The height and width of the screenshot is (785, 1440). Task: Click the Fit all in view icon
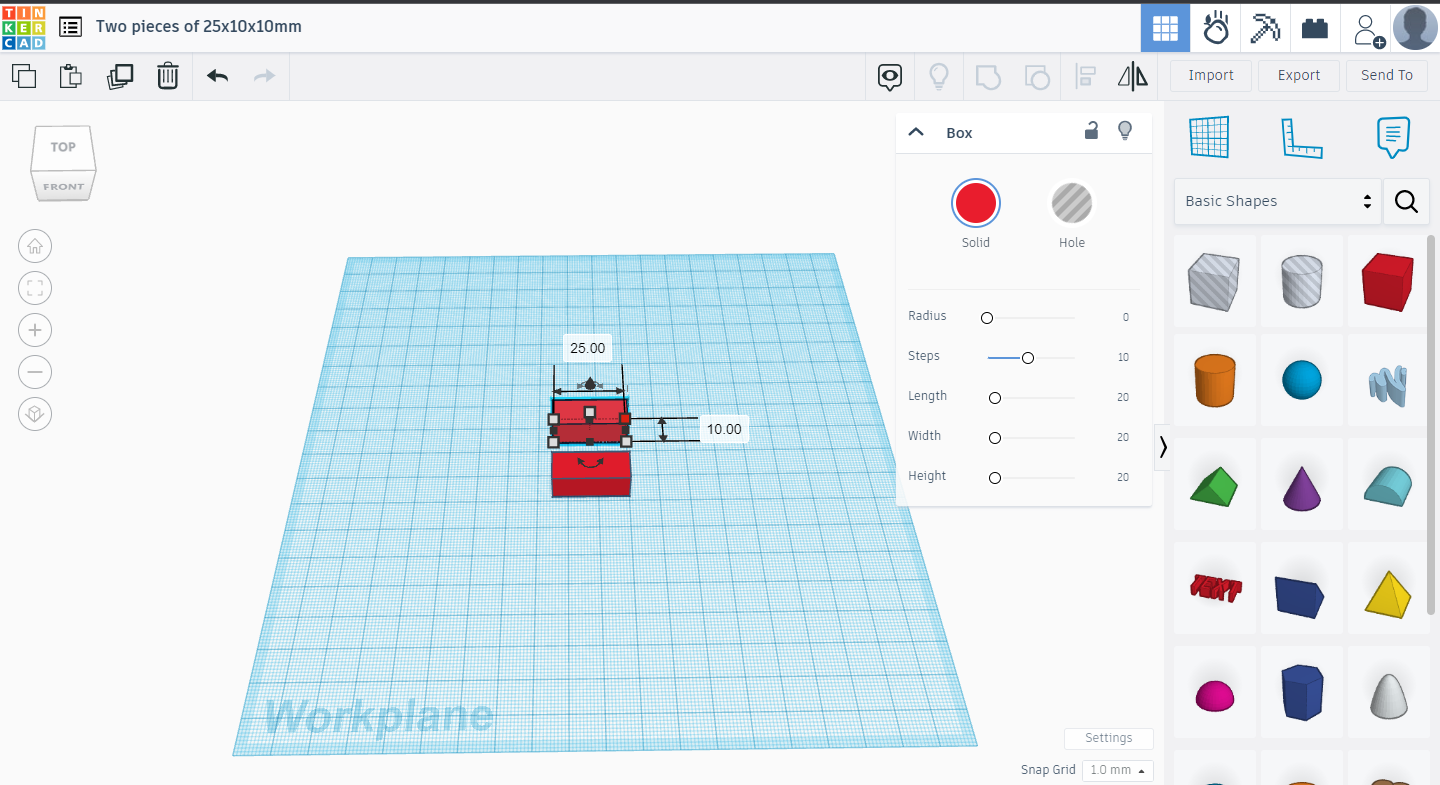click(35, 289)
